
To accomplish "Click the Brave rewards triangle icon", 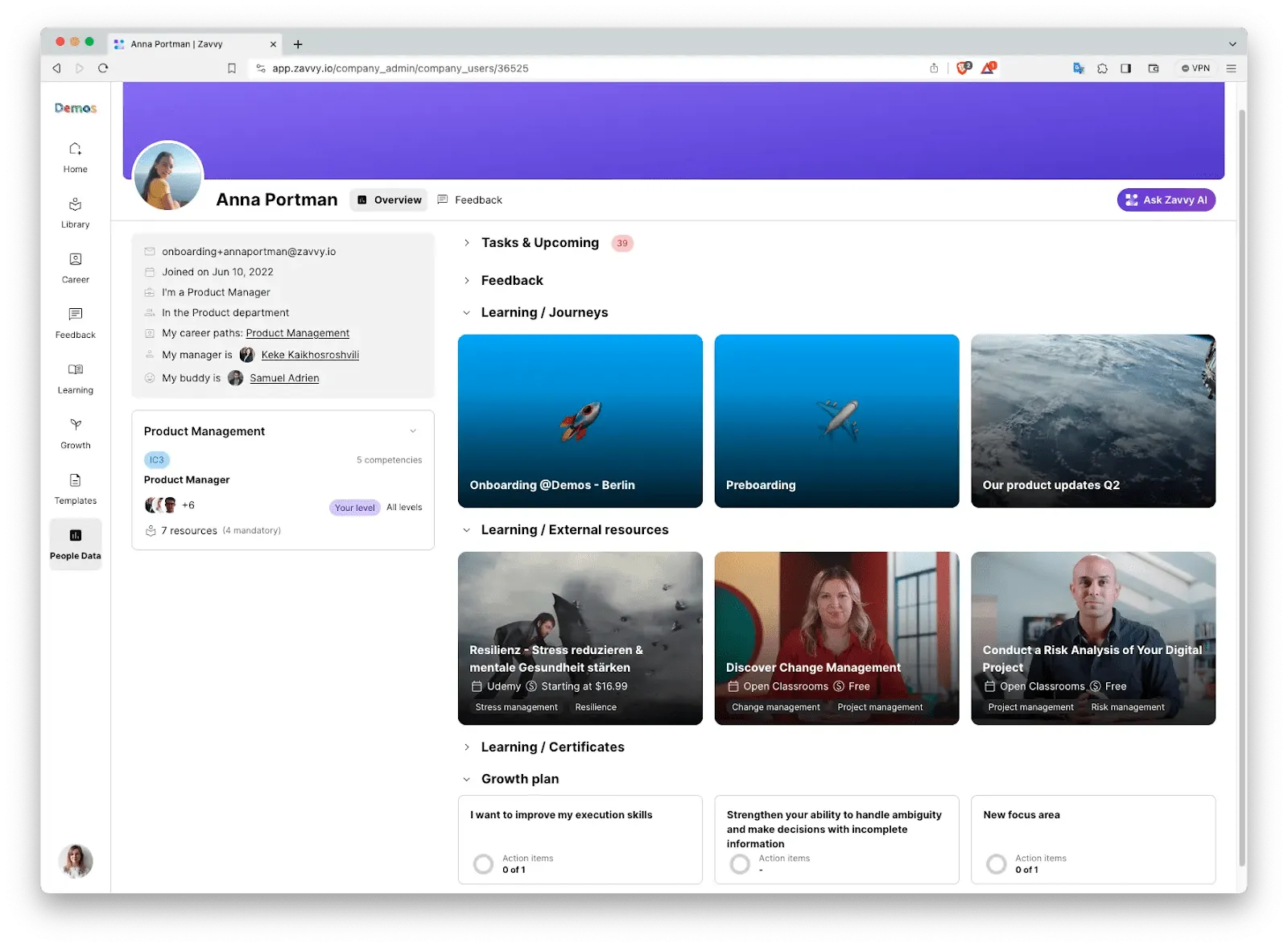I will [989, 68].
